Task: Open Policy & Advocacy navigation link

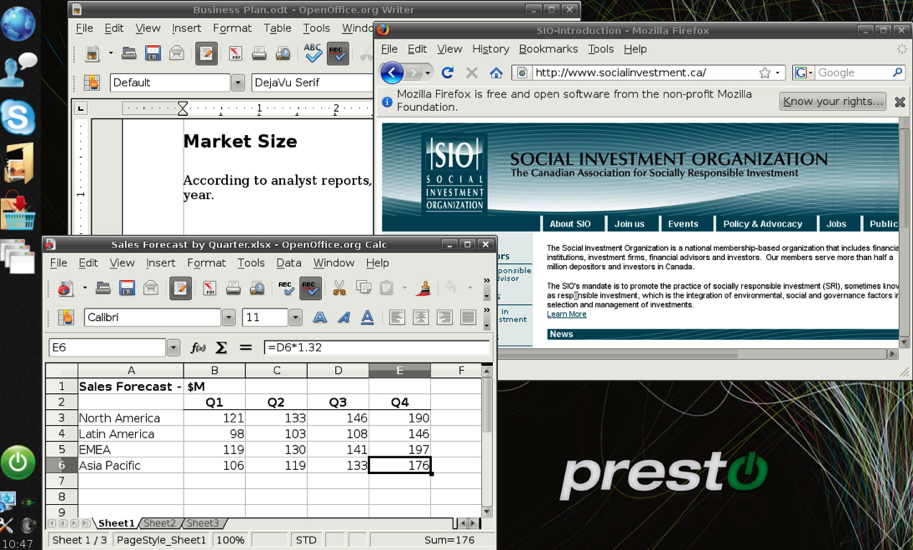Action: click(762, 224)
